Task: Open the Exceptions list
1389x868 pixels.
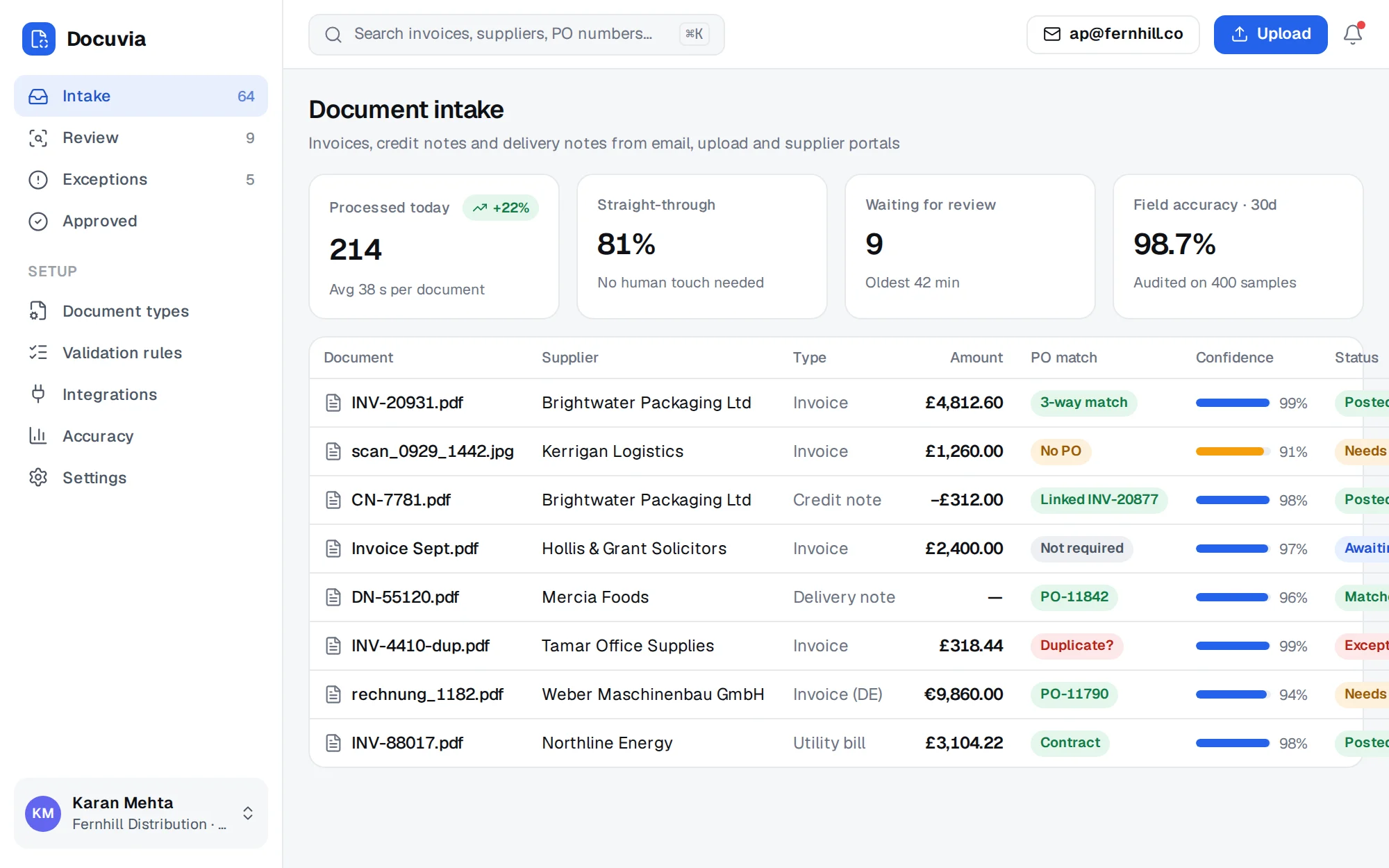Action: (141, 179)
